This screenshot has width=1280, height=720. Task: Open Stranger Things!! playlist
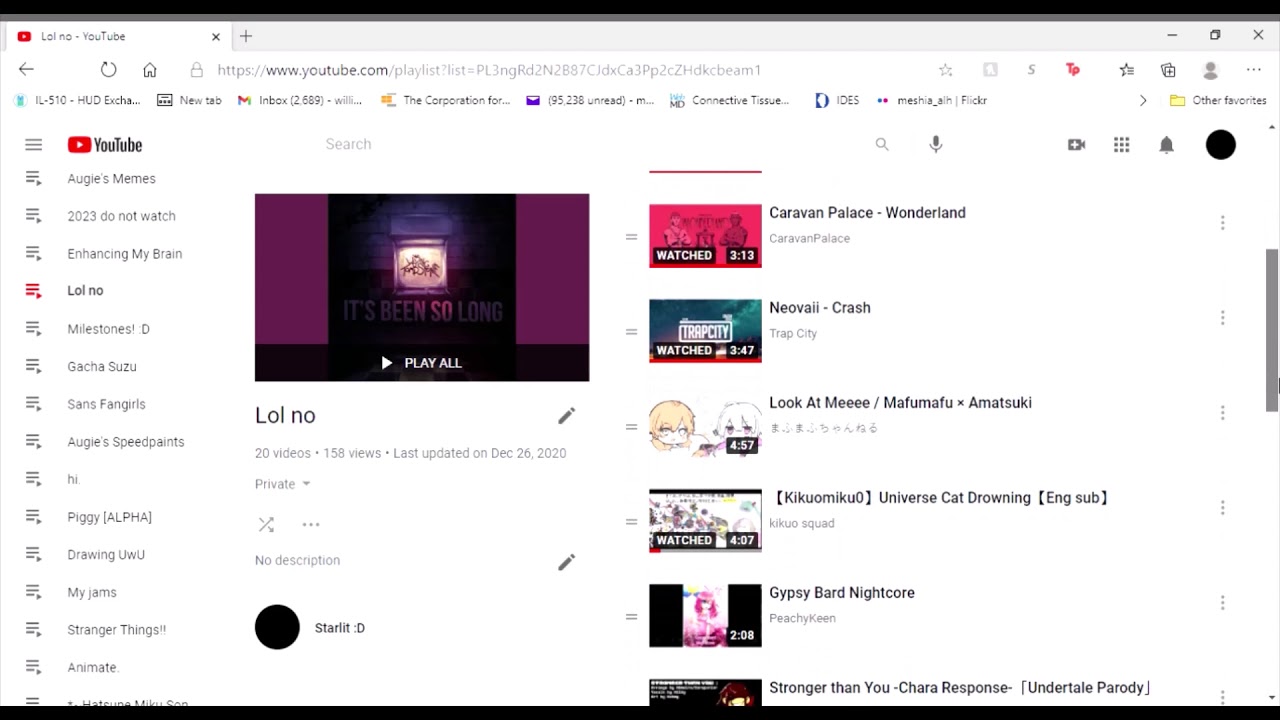[116, 630]
